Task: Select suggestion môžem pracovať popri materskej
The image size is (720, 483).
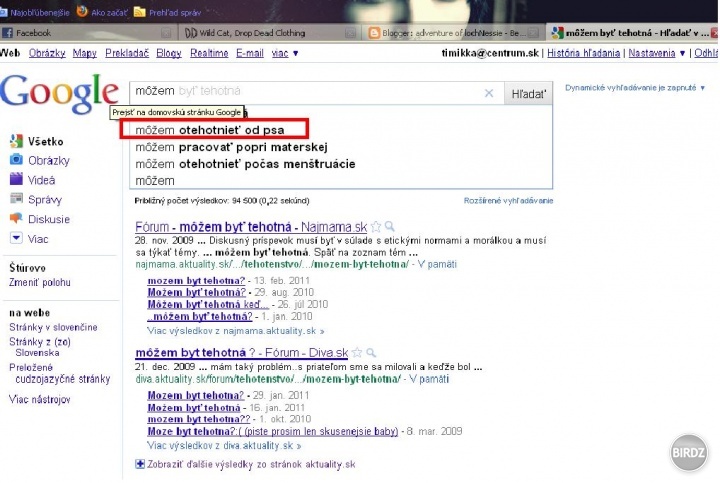Action: click(x=340, y=147)
